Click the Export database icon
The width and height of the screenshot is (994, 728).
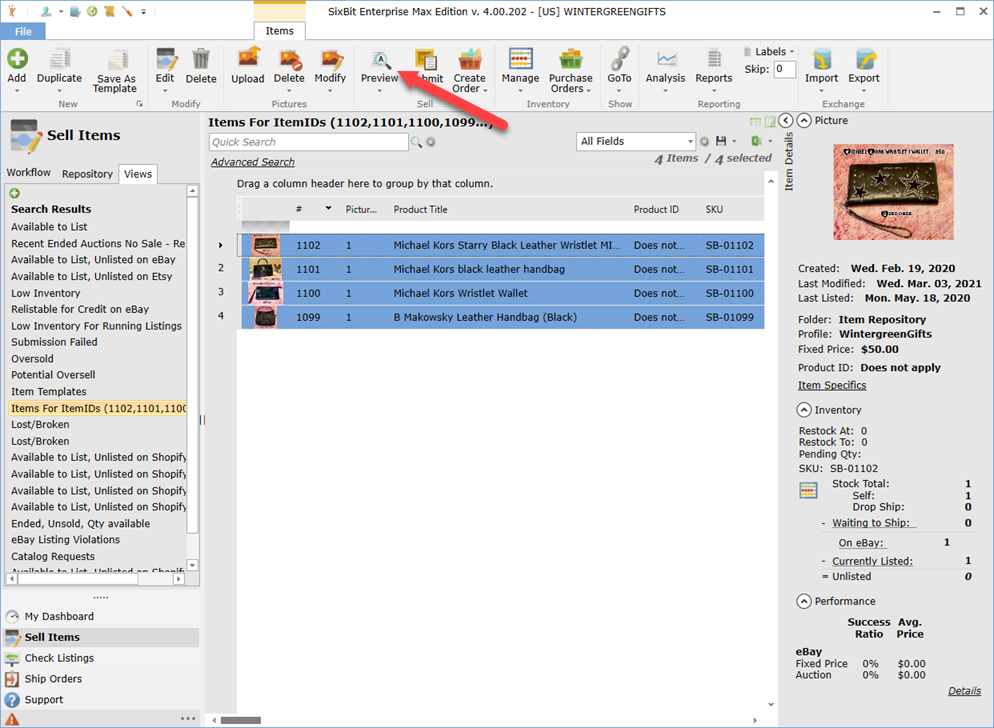[x=864, y=60]
